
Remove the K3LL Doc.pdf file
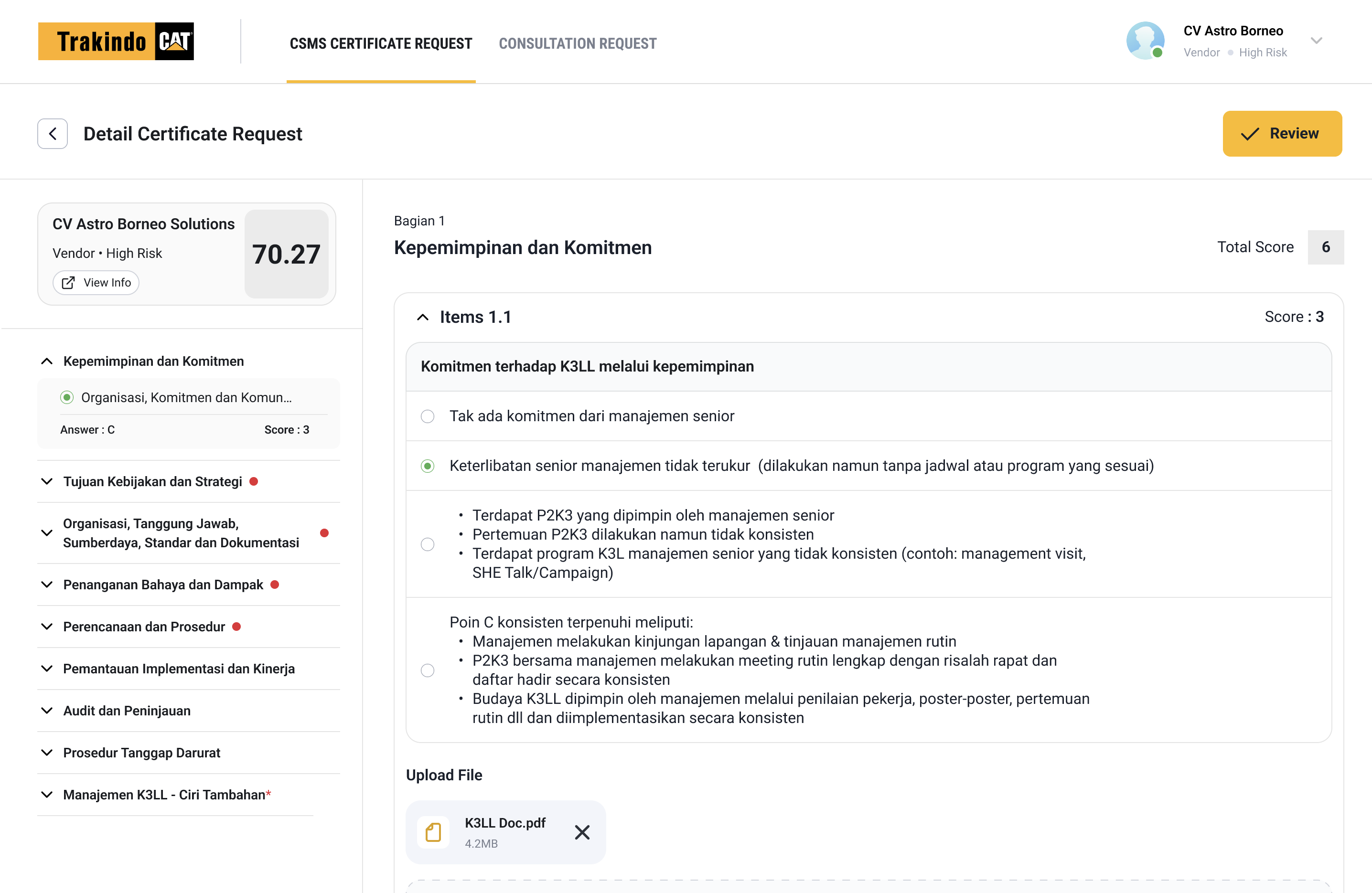click(x=582, y=832)
